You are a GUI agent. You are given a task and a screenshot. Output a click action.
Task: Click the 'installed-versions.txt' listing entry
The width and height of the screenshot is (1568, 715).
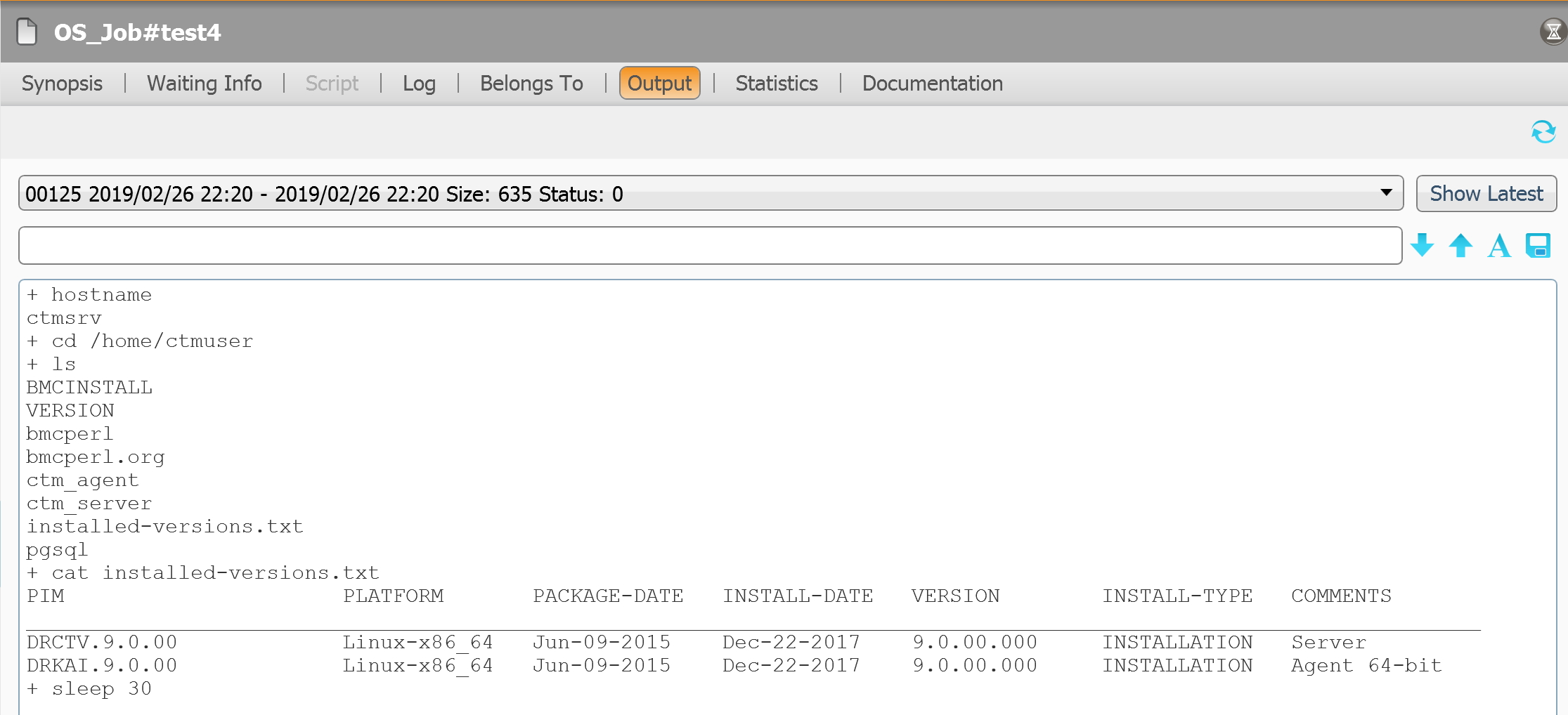(165, 526)
